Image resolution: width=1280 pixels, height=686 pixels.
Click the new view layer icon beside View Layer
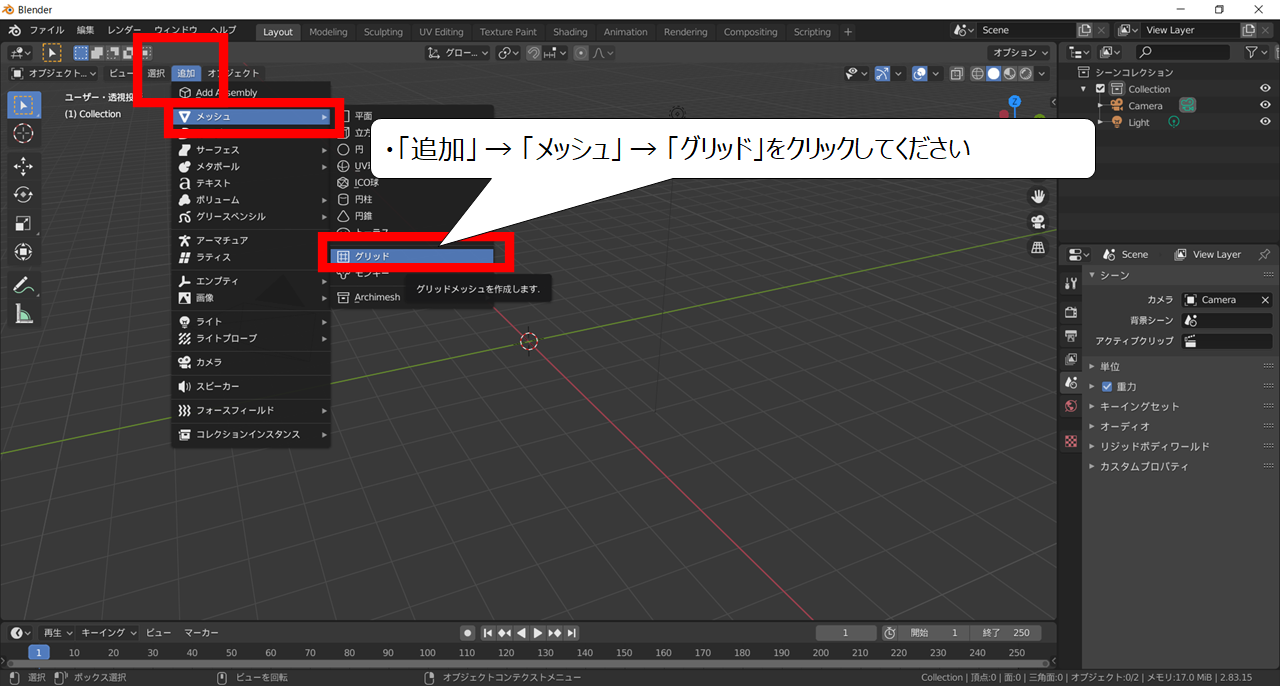click(x=1247, y=30)
